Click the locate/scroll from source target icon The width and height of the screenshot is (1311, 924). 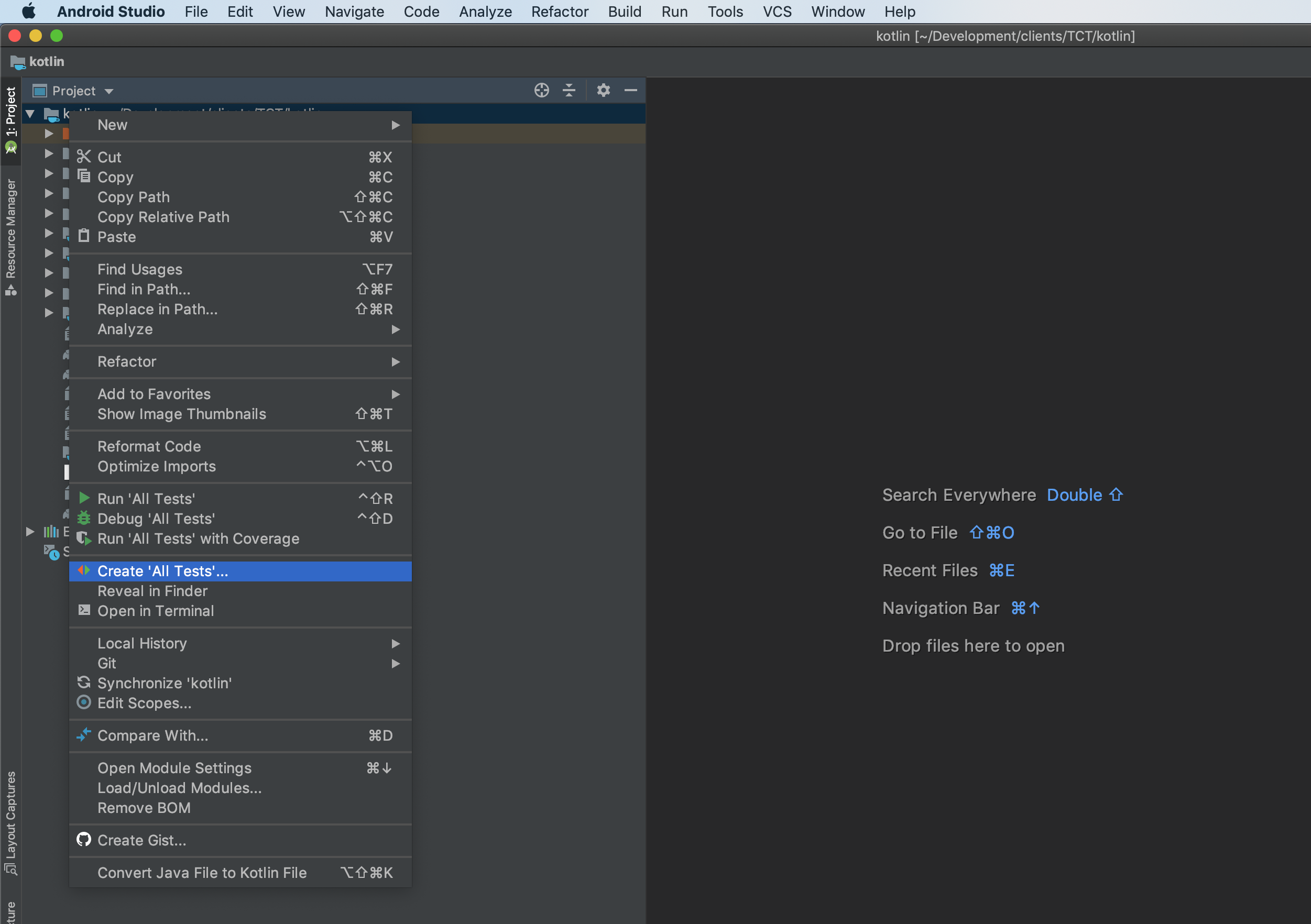click(542, 90)
